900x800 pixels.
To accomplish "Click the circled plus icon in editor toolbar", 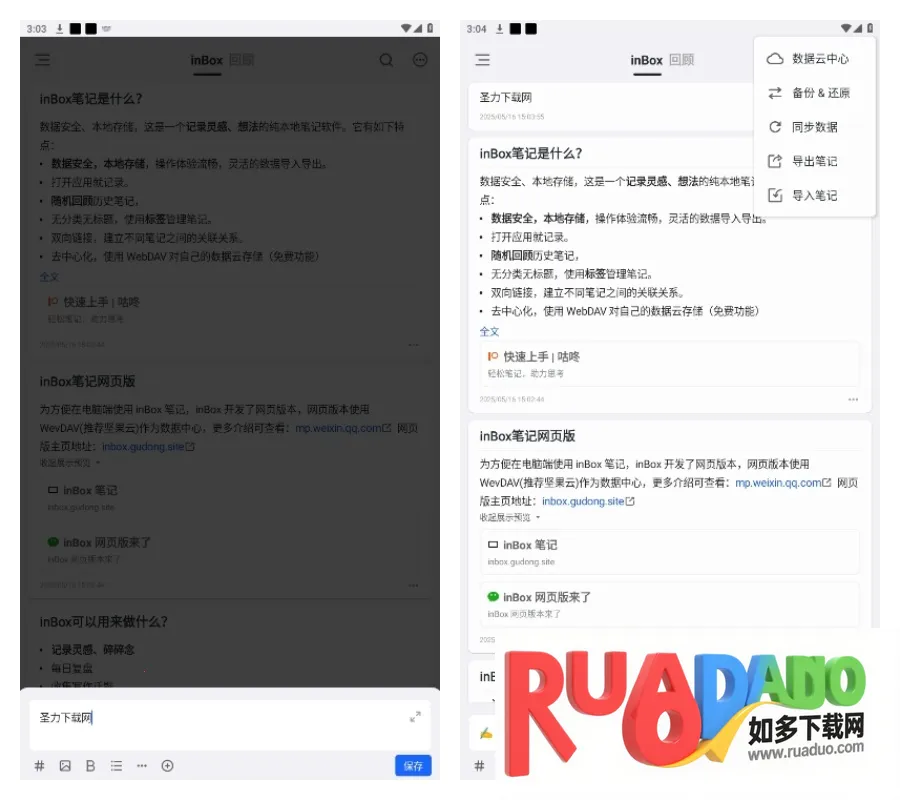I will click(168, 766).
